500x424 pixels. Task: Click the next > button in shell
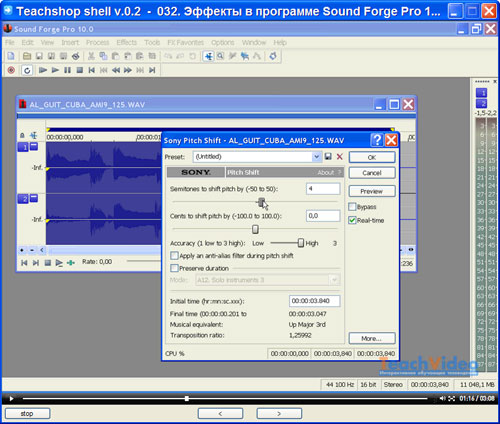pyautogui.click(x=279, y=413)
